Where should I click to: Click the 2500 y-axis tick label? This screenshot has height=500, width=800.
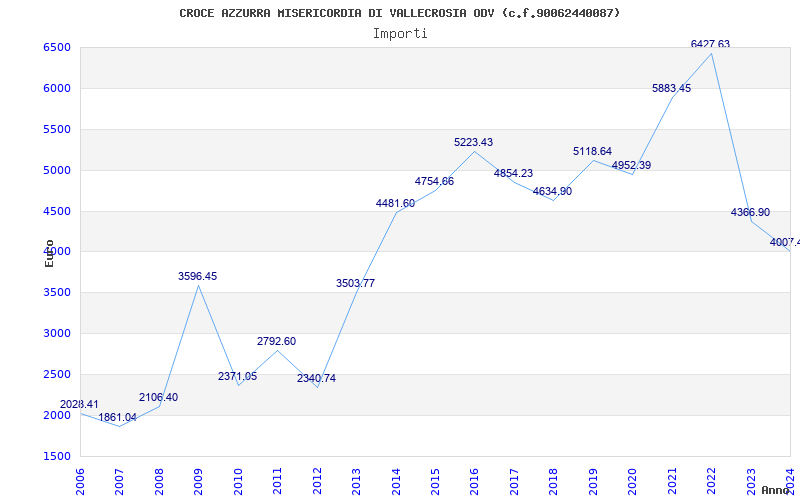(x=57, y=374)
